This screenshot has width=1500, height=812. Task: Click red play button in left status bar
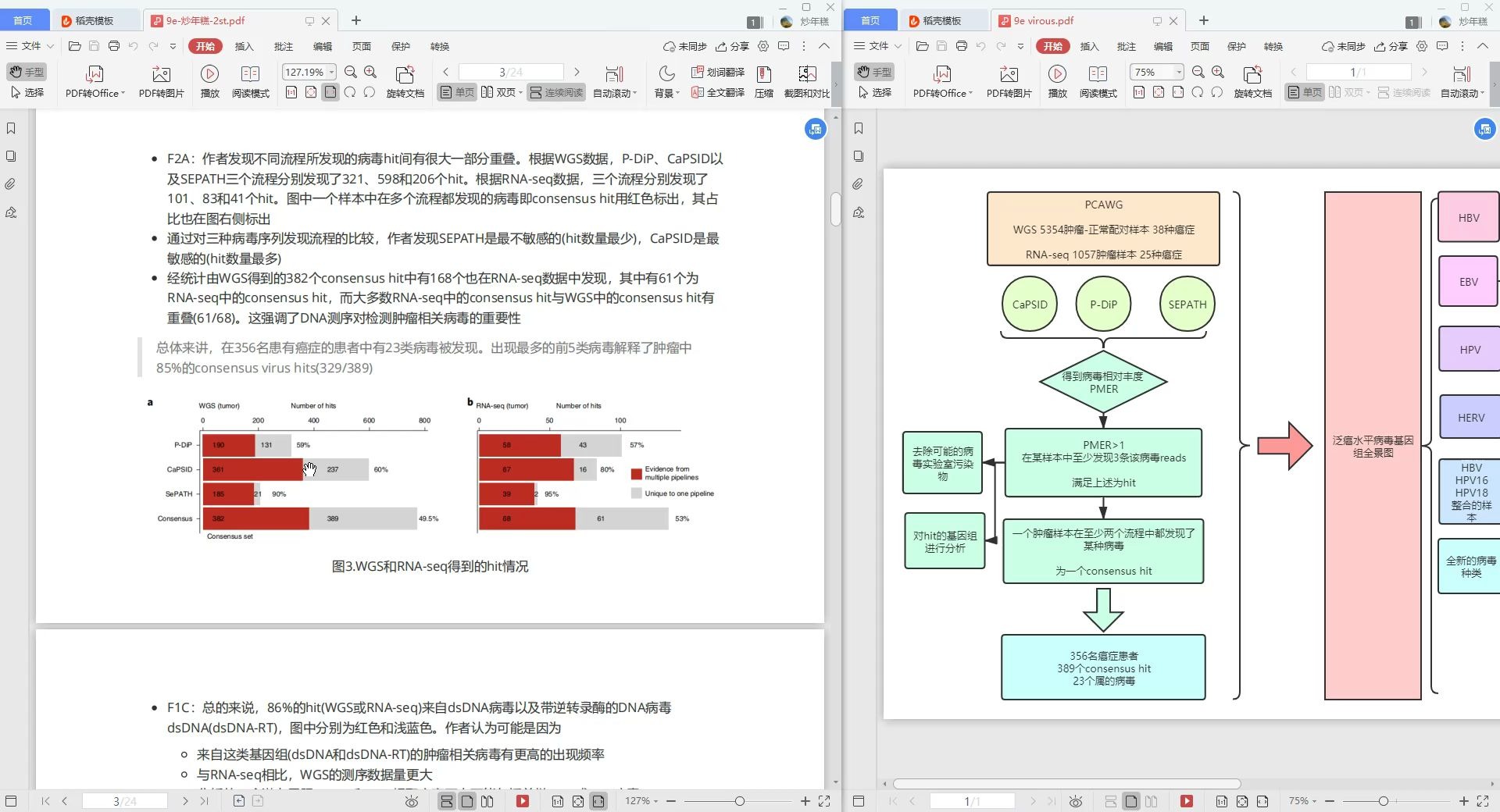point(523,801)
